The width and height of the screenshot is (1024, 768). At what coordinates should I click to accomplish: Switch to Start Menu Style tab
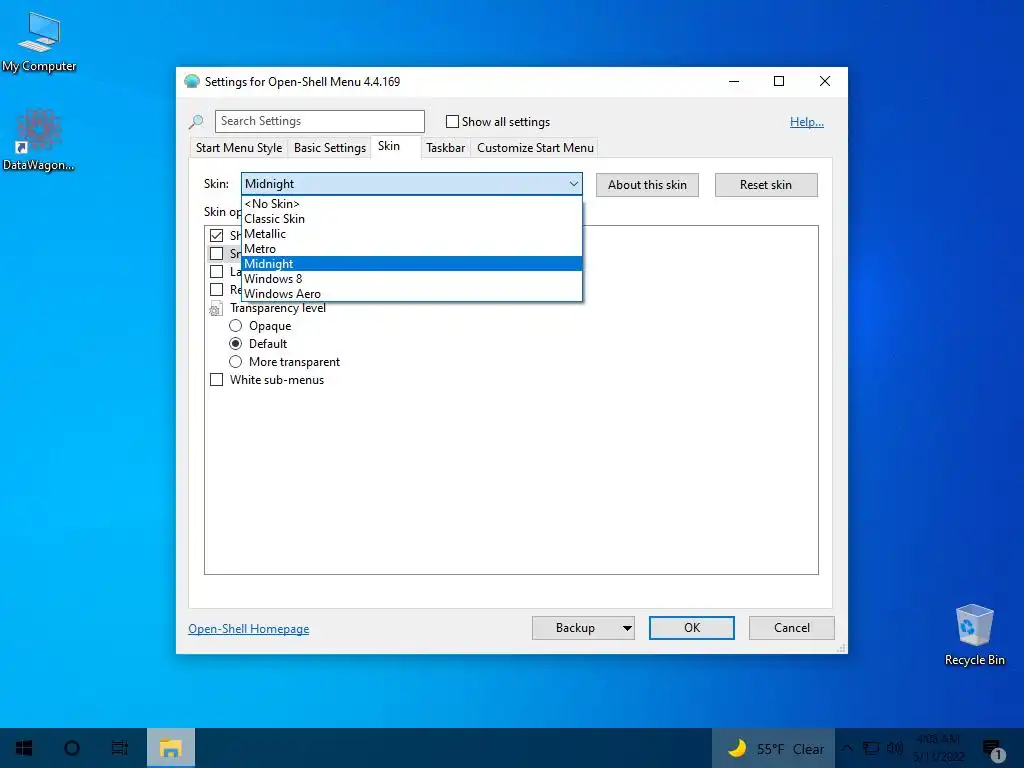click(239, 148)
